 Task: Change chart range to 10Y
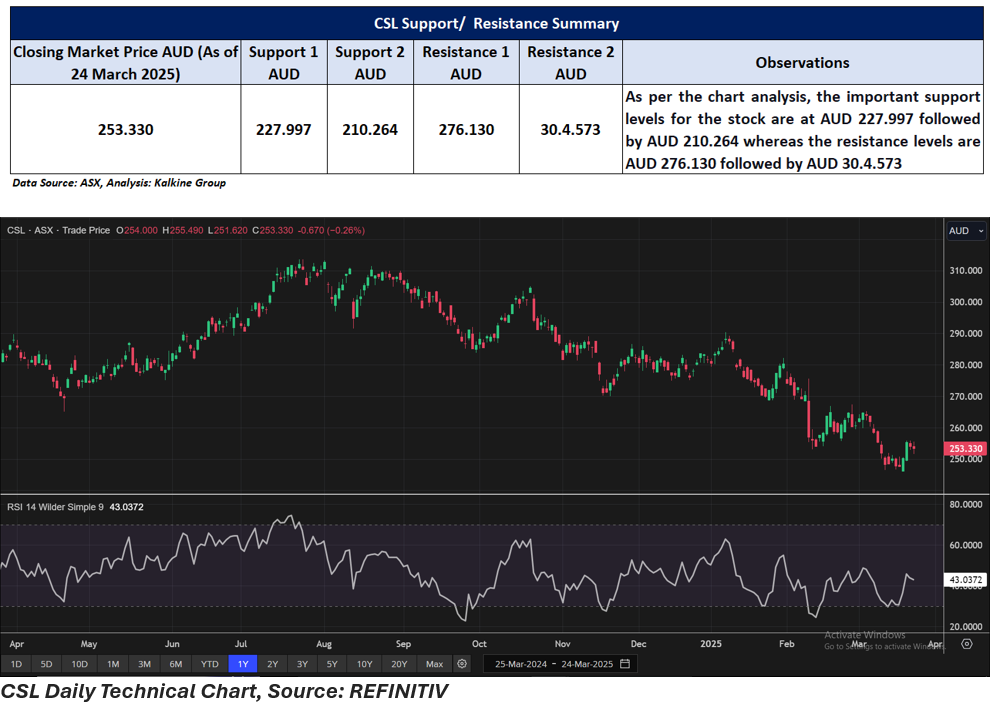click(364, 664)
